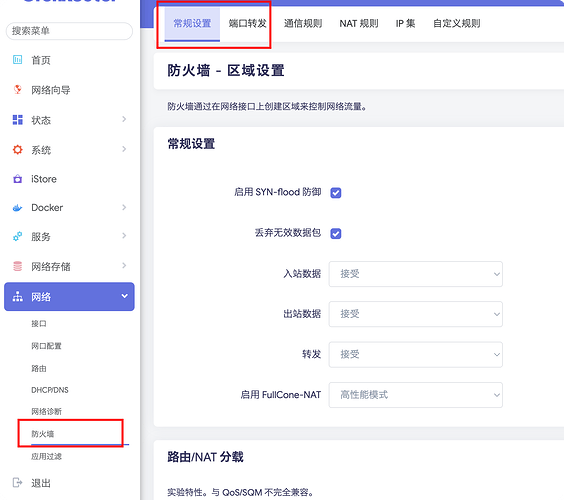Open the 入站数据 dropdown
Image resolution: width=564 pixels, height=500 pixels.
(415, 274)
